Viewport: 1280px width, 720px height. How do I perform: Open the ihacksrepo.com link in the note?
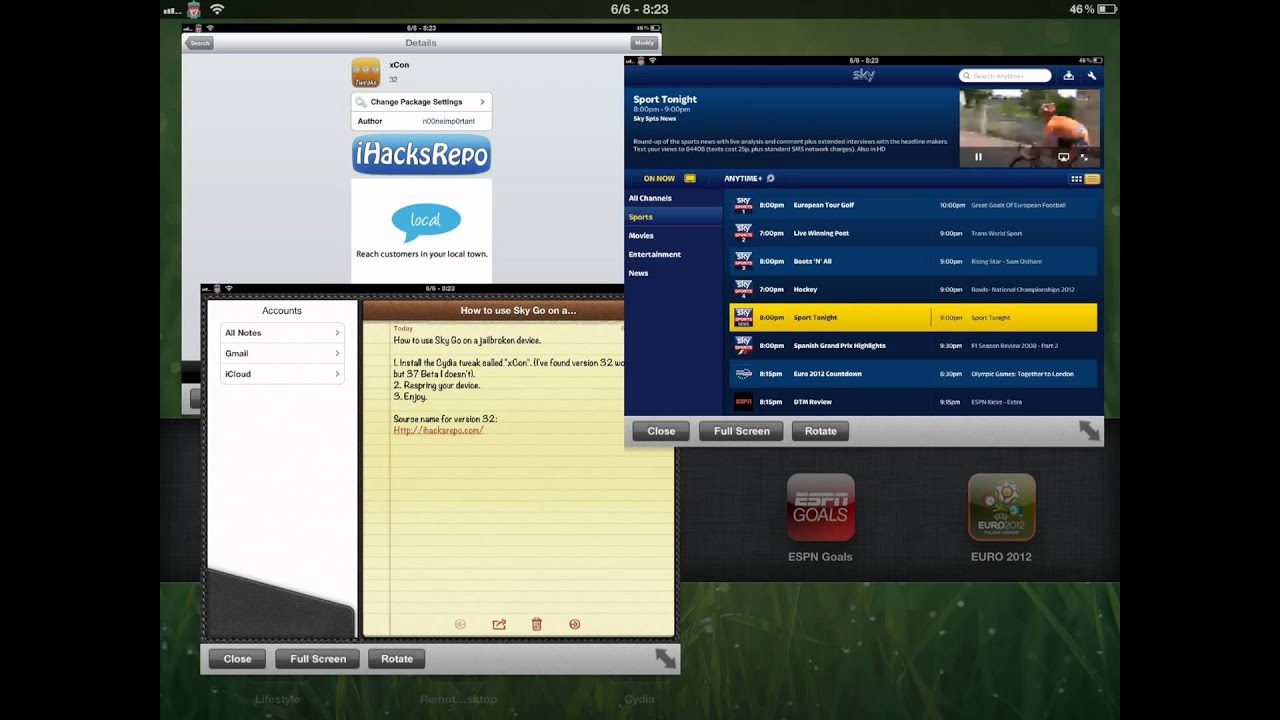[x=438, y=430]
